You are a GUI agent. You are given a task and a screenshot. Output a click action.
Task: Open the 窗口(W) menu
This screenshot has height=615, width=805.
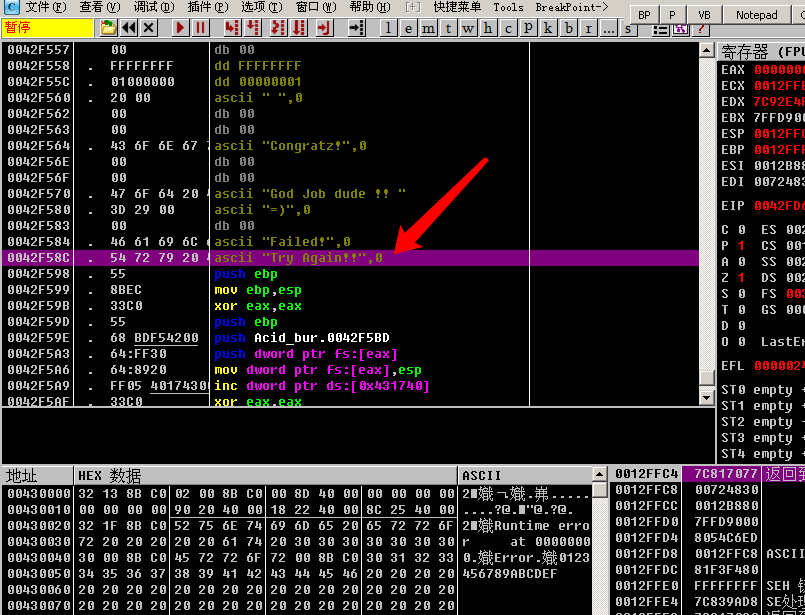pos(316,7)
